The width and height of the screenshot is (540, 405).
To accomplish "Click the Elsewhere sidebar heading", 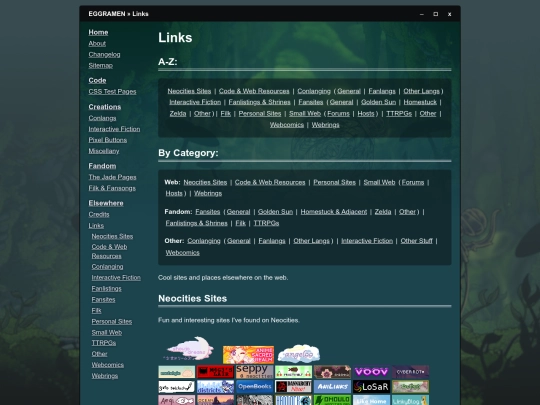I will pos(106,203).
